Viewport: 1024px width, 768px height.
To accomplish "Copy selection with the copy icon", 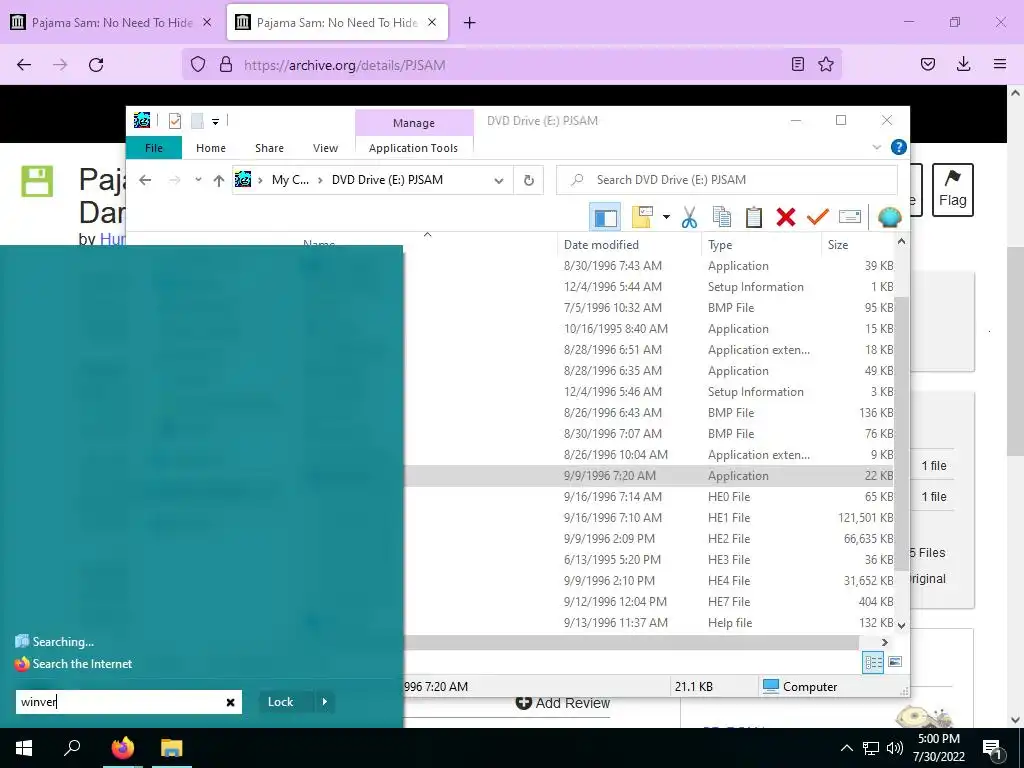I will click(x=722, y=217).
